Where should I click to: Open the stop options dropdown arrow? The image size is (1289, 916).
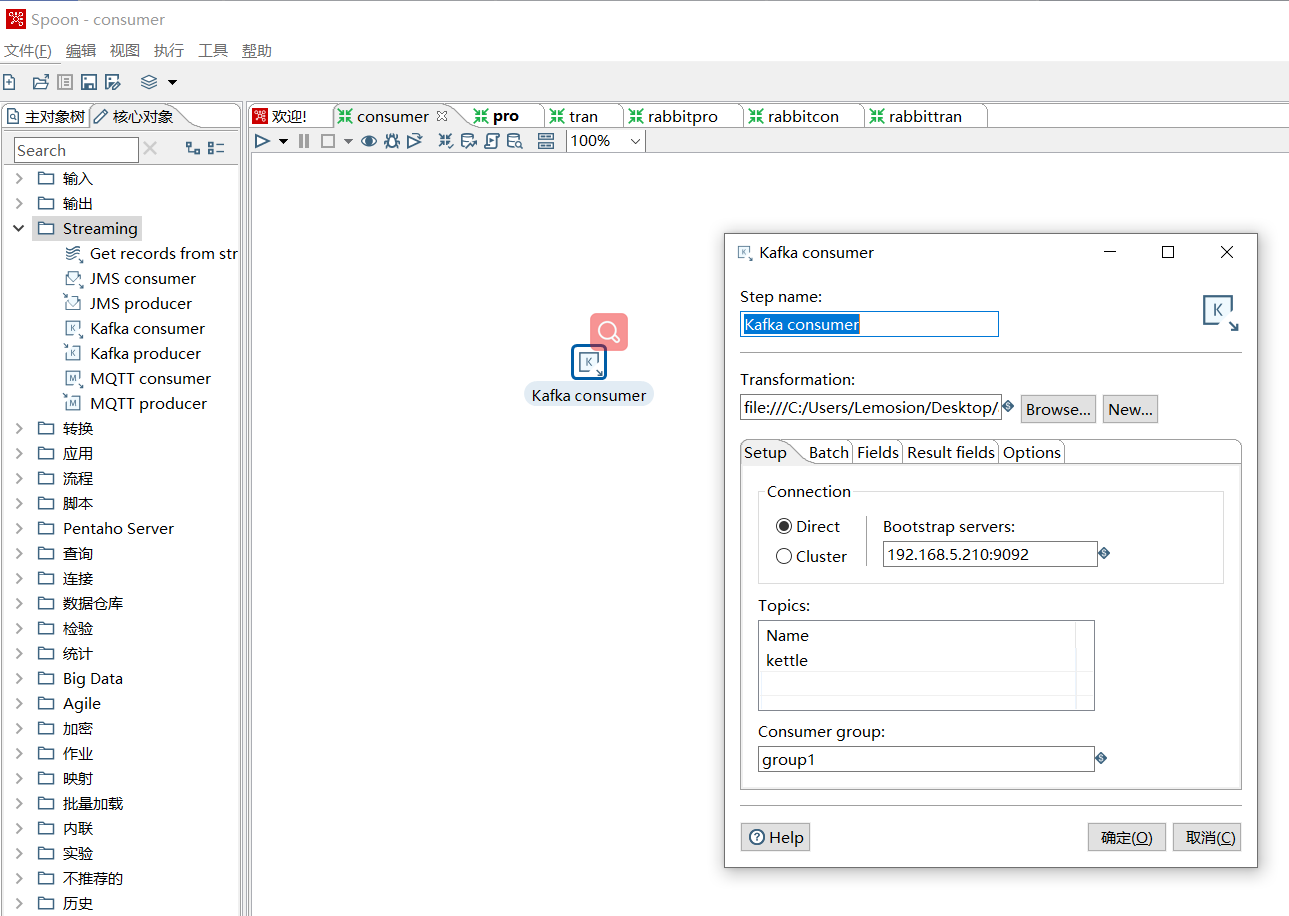tap(348, 141)
